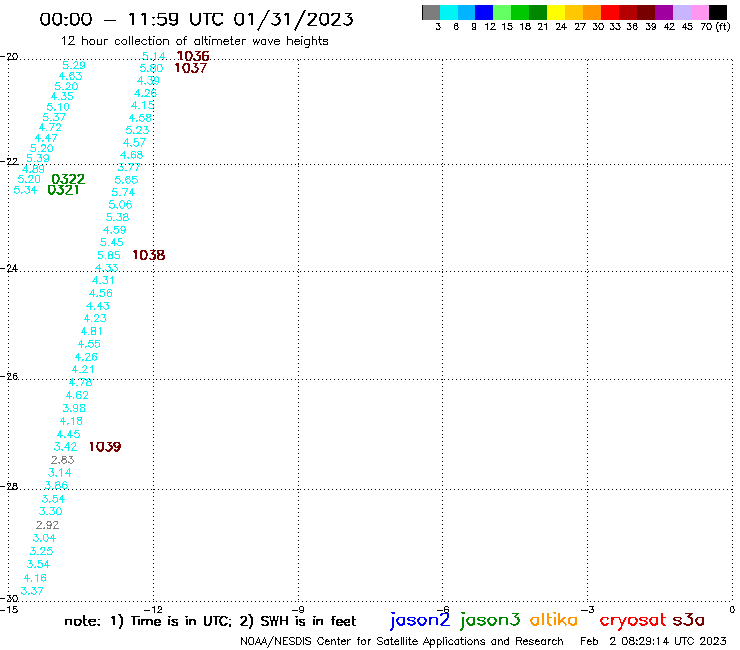Viewport: 740px width, 650px height.
Task: Select the wave height value 3.77
Action: 129,168
